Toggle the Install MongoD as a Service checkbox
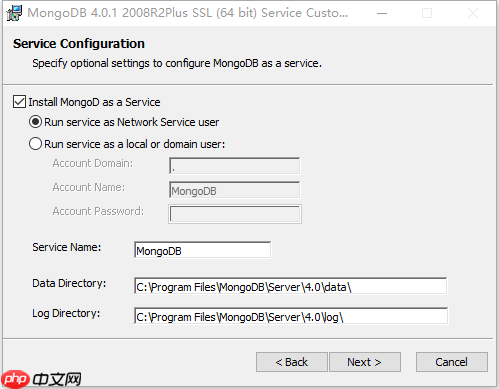Image resolution: width=499 pixels, height=389 pixels. tap(19, 102)
